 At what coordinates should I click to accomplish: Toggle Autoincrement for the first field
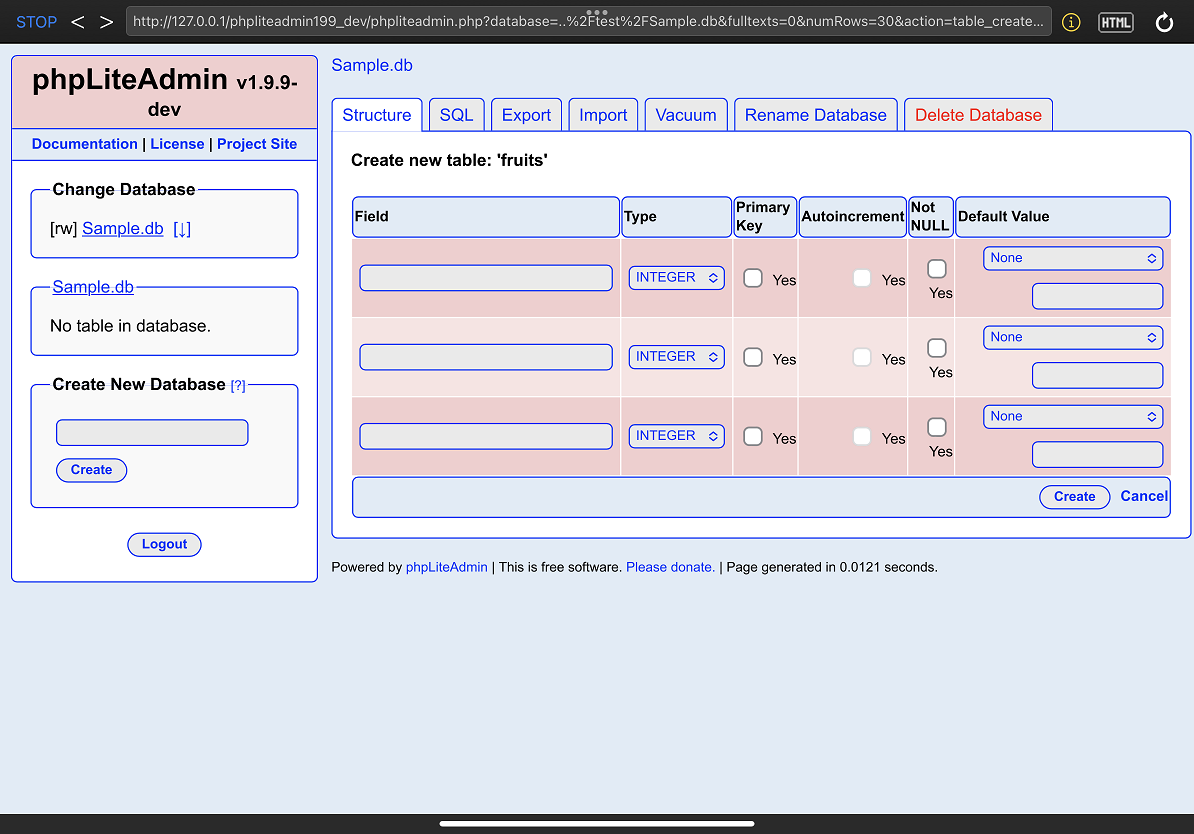(x=862, y=278)
